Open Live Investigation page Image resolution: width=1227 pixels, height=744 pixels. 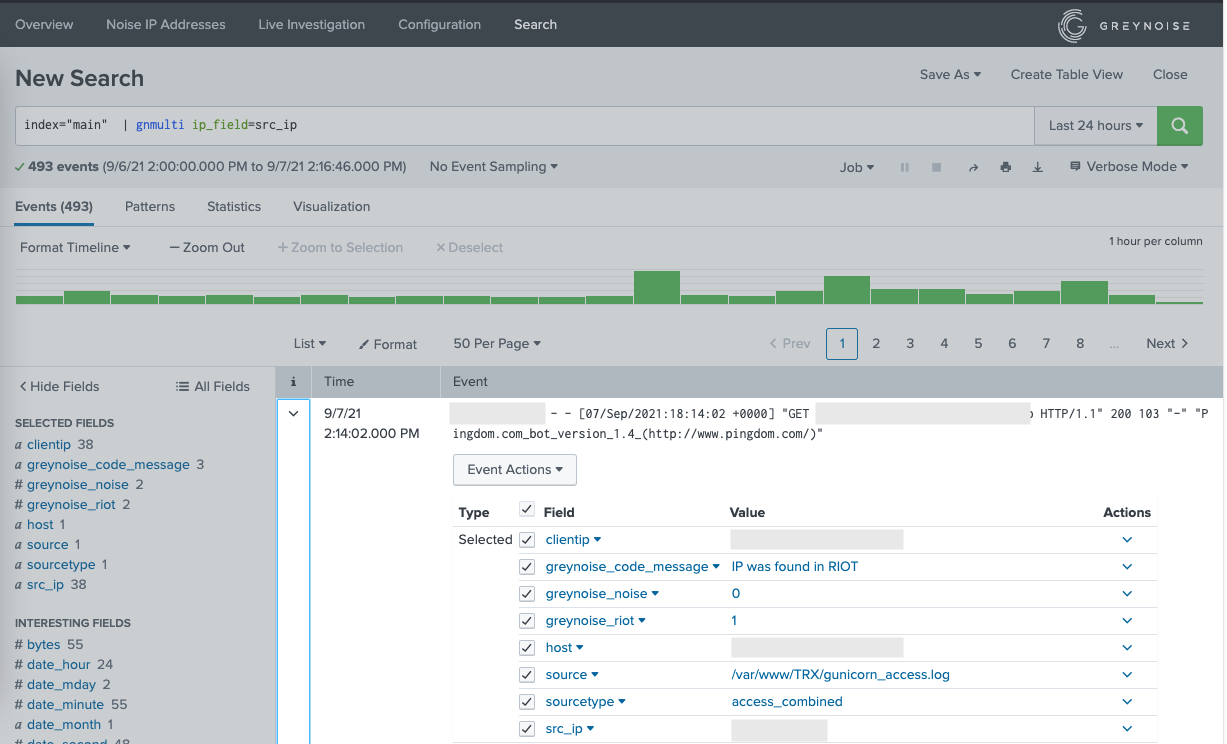click(311, 24)
